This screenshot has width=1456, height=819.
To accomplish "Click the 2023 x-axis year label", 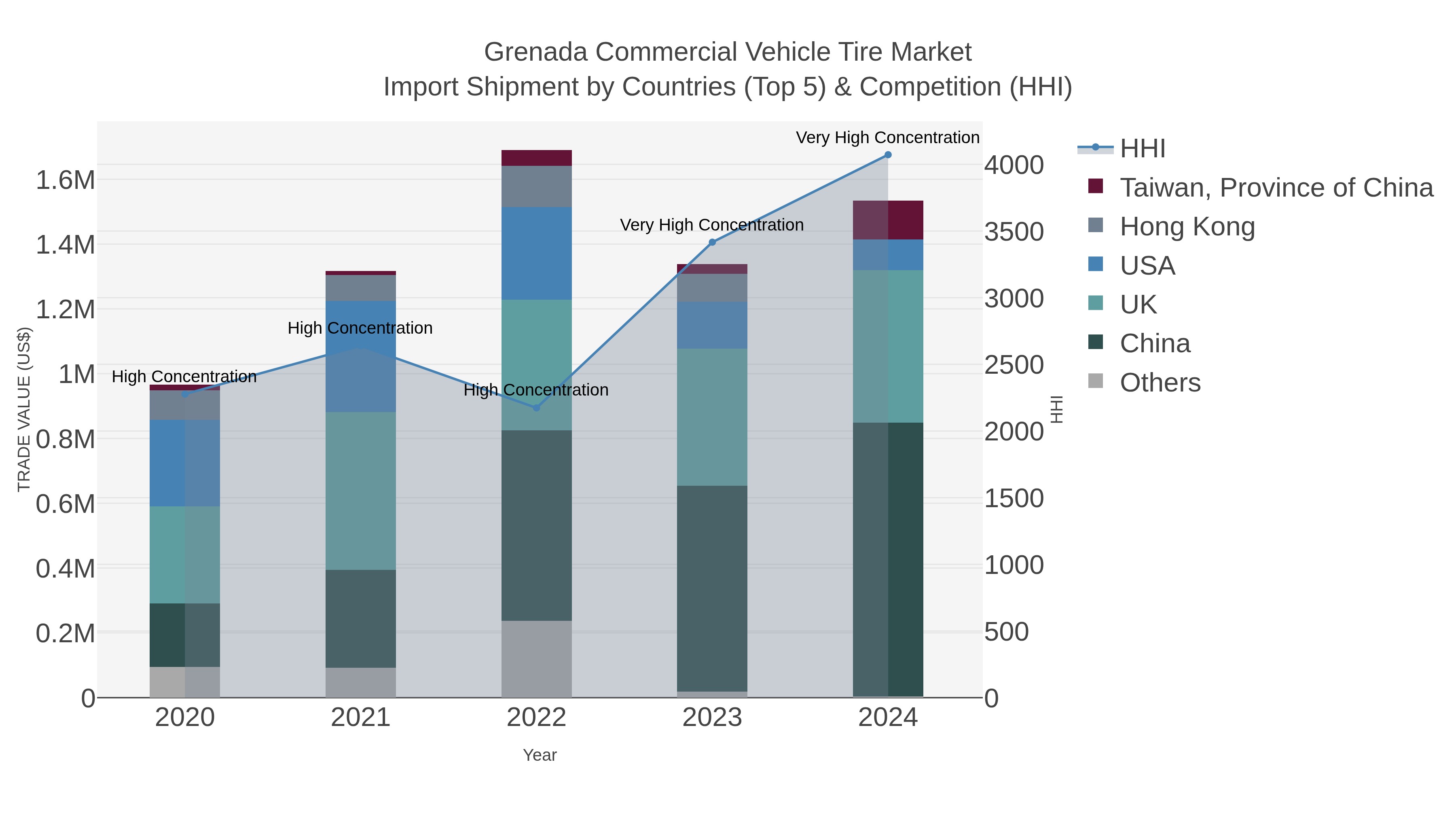I will click(x=712, y=718).
